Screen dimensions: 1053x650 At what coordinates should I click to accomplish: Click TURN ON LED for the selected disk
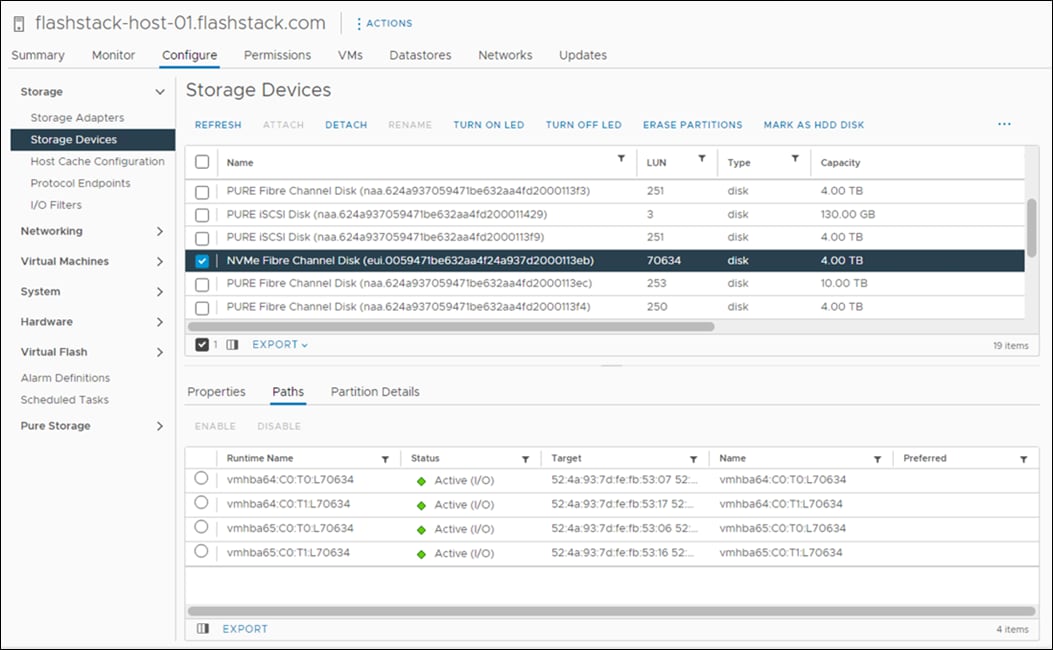coord(488,124)
